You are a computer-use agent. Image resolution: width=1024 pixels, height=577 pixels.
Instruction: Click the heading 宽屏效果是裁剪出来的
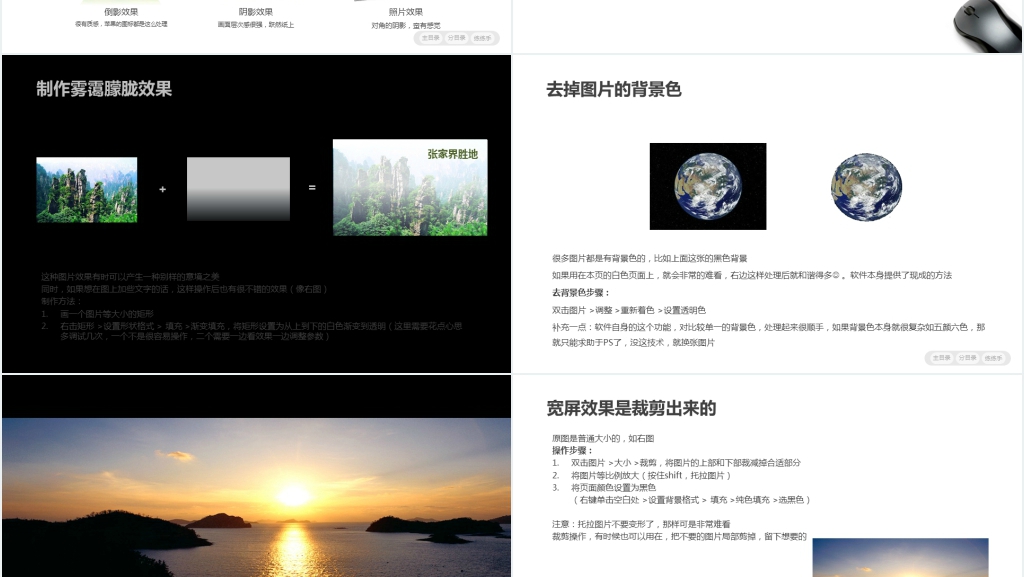tap(631, 408)
